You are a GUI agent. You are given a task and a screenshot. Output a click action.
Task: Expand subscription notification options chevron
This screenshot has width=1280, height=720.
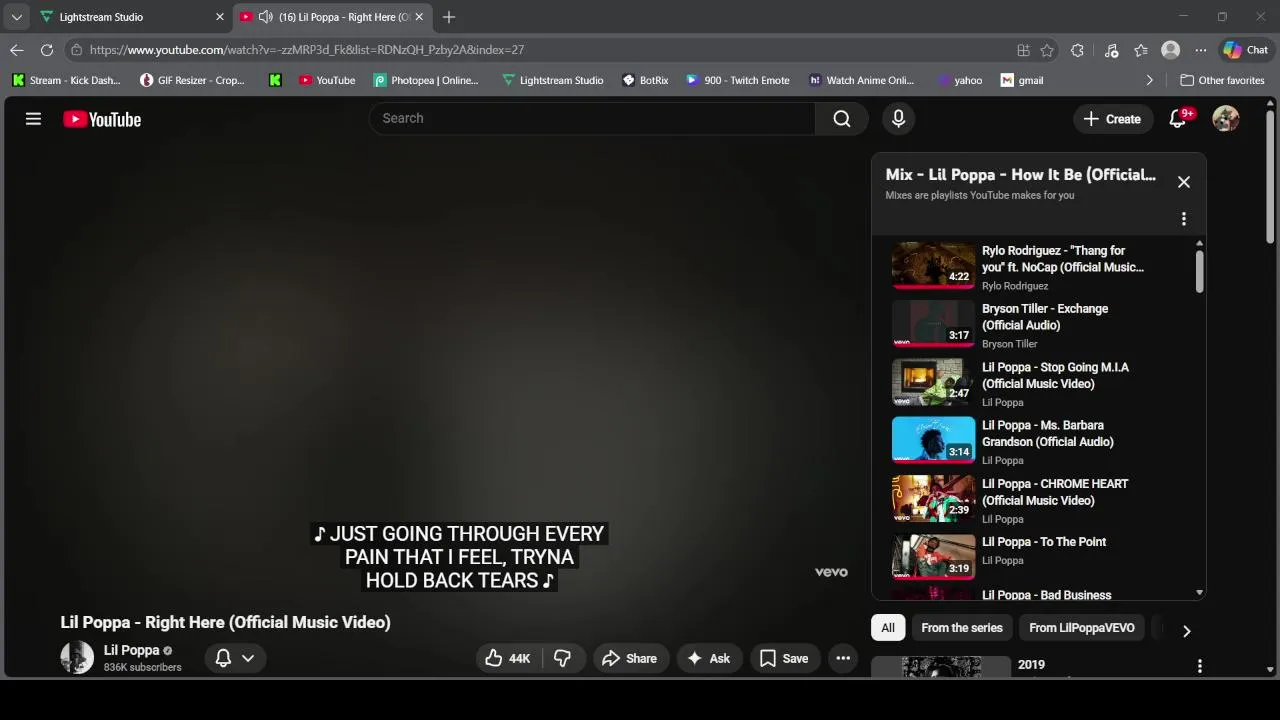point(248,658)
